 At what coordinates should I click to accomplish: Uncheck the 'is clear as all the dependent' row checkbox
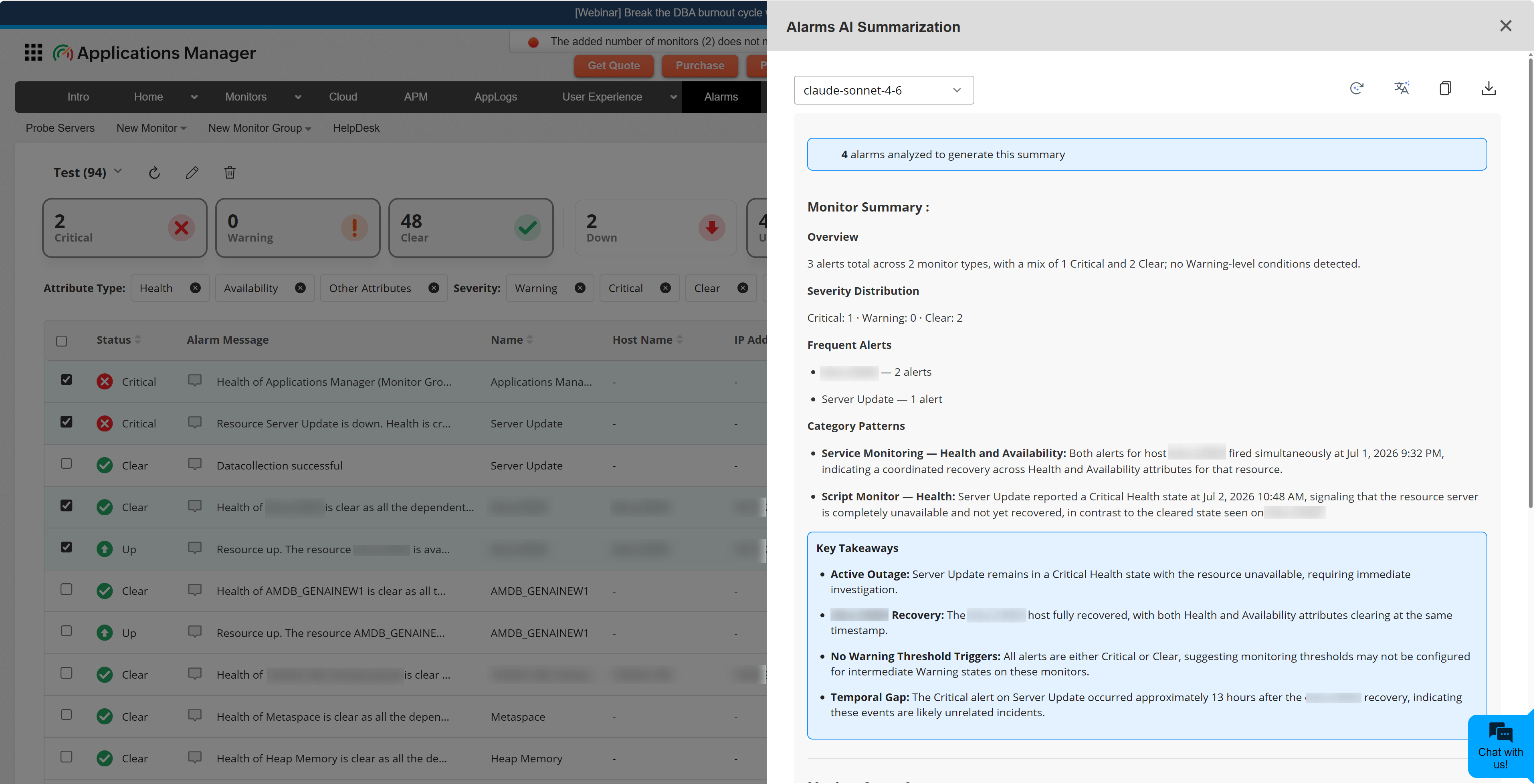click(x=66, y=506)
